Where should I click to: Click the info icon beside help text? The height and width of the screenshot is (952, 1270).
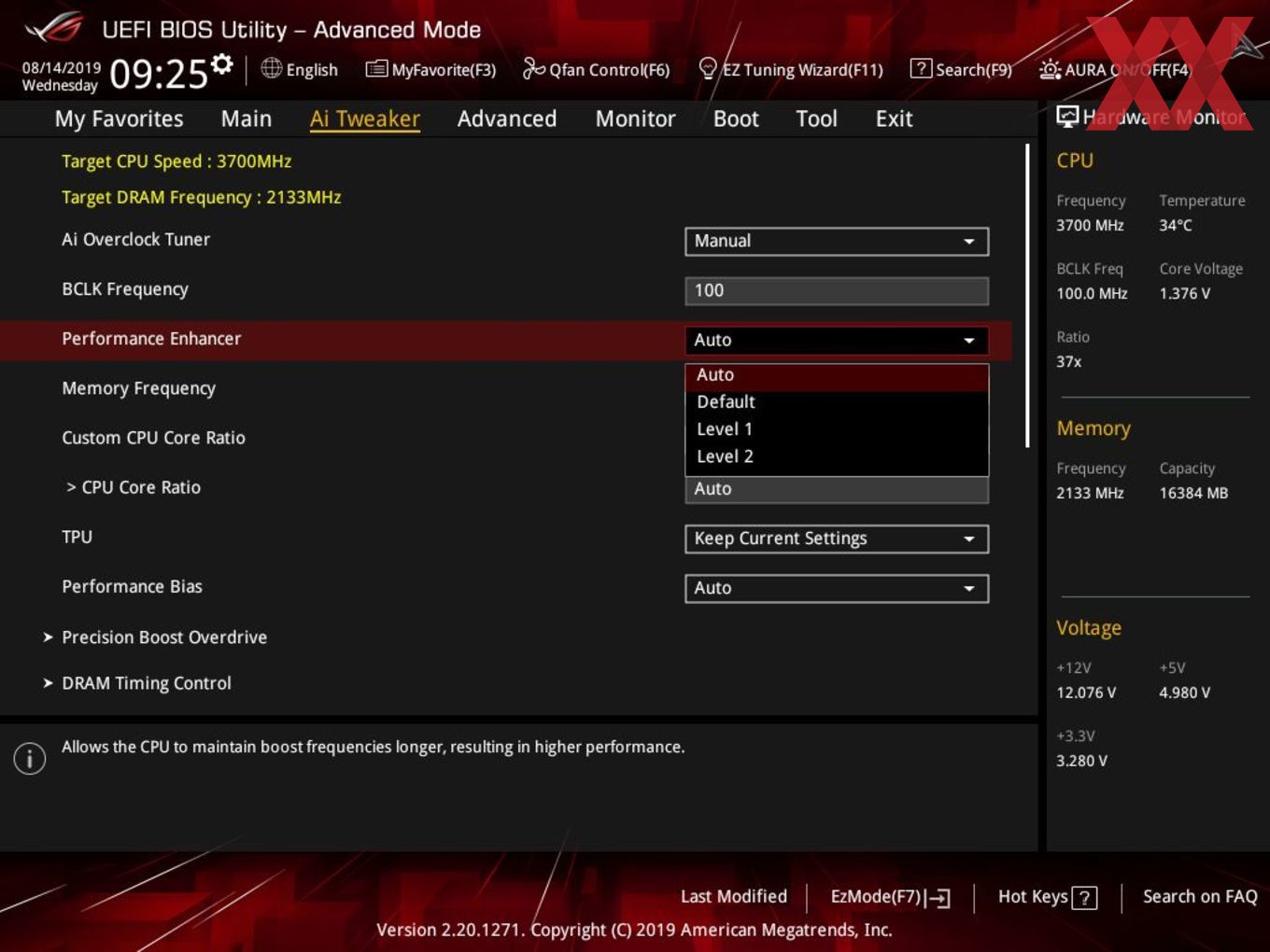[x=30, y=758]
